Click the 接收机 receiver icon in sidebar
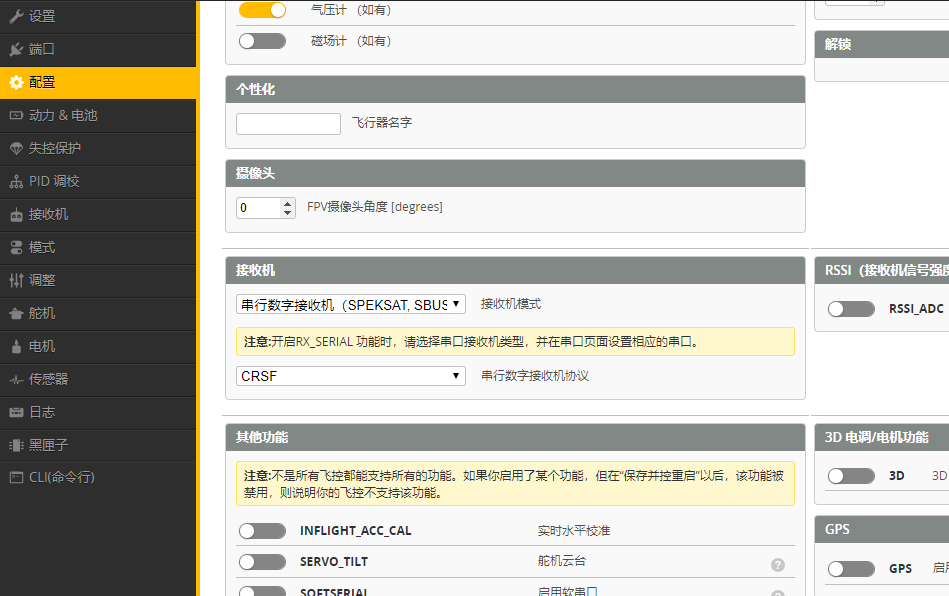Viewport: 949px width, 596px height. coord(16,214)
